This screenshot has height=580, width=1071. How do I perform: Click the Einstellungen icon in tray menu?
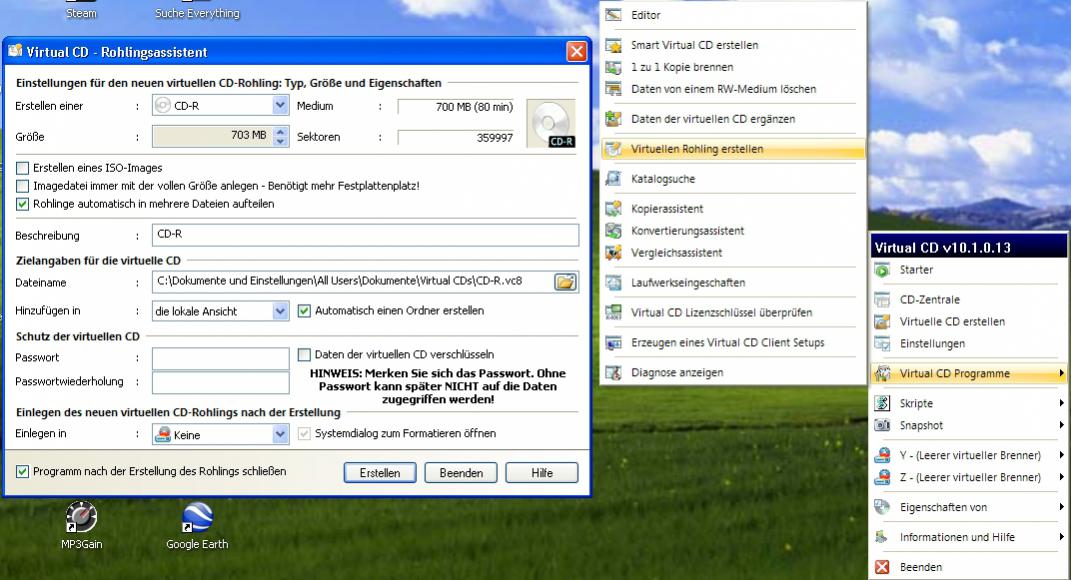(882, 344)
